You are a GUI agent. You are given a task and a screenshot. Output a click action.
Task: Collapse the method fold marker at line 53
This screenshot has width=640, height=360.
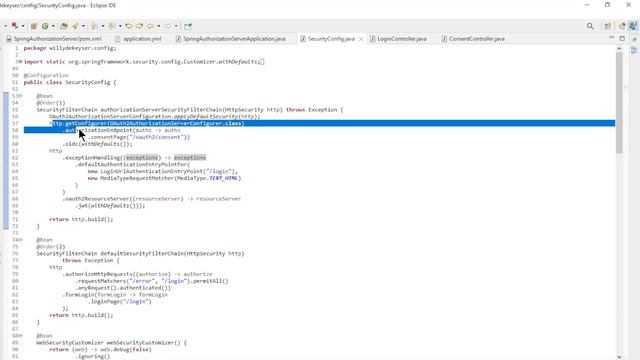[x=20, y=96]
